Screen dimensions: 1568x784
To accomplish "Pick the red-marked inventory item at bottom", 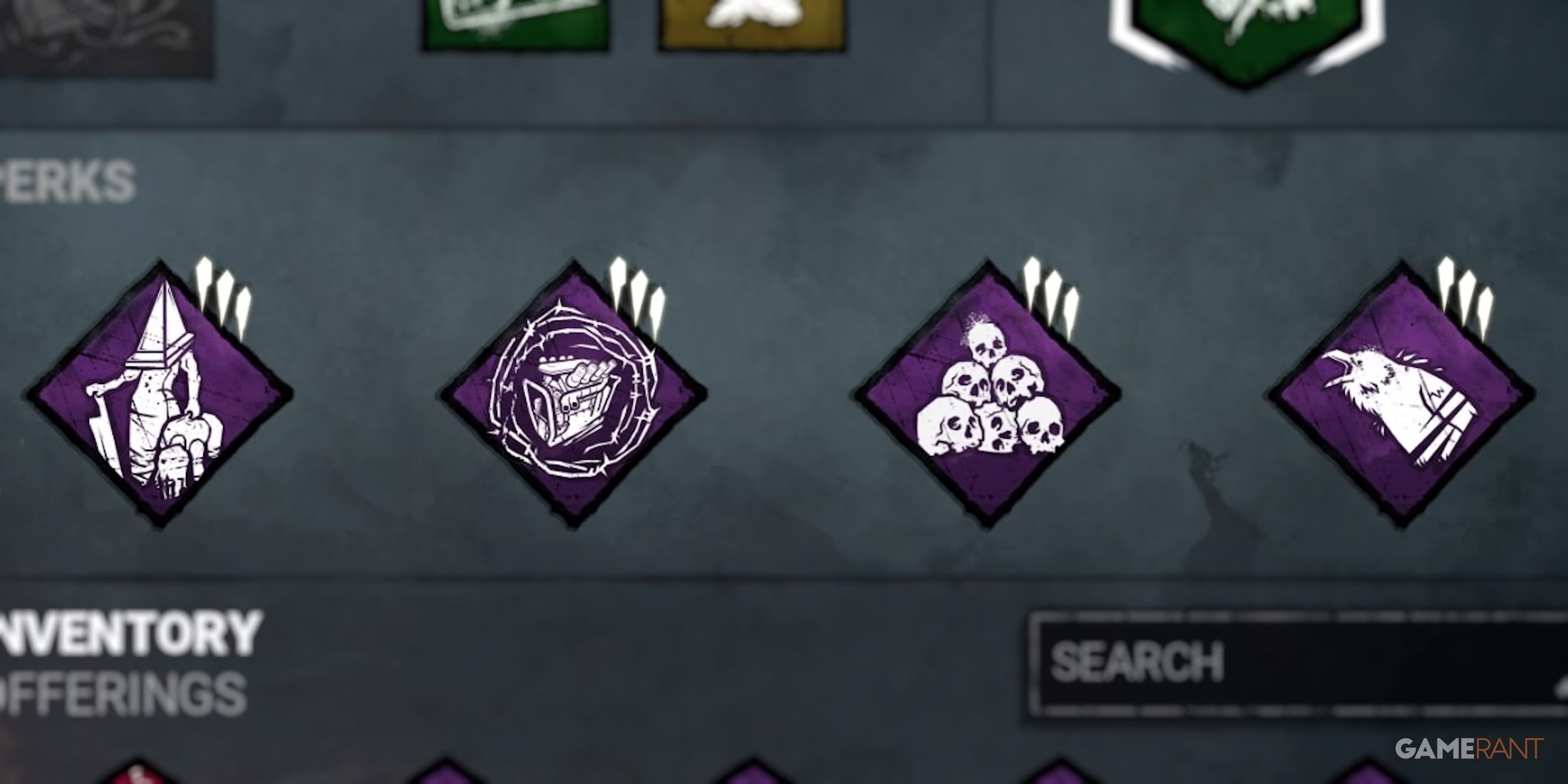I will [x=139, y=771].
